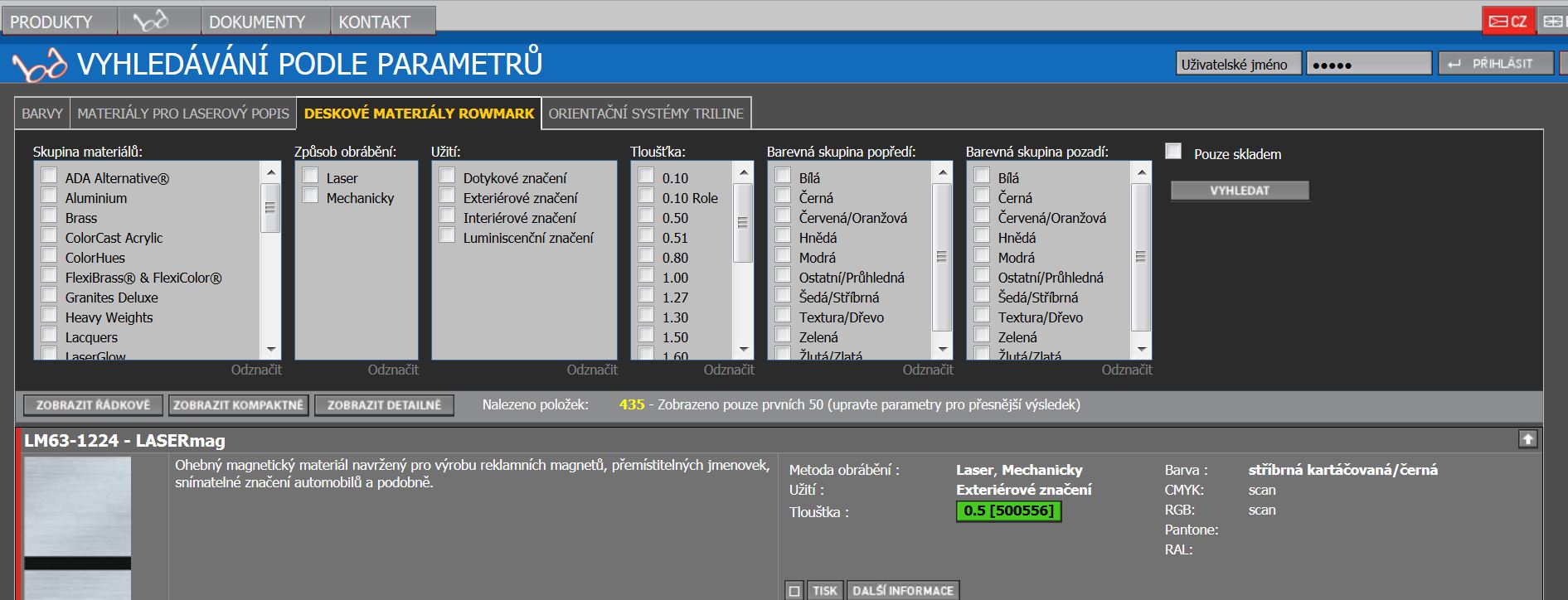Select the British flag language icon
The height and width of the screenshot is (600, 1568).
(x=1553, y=22)
